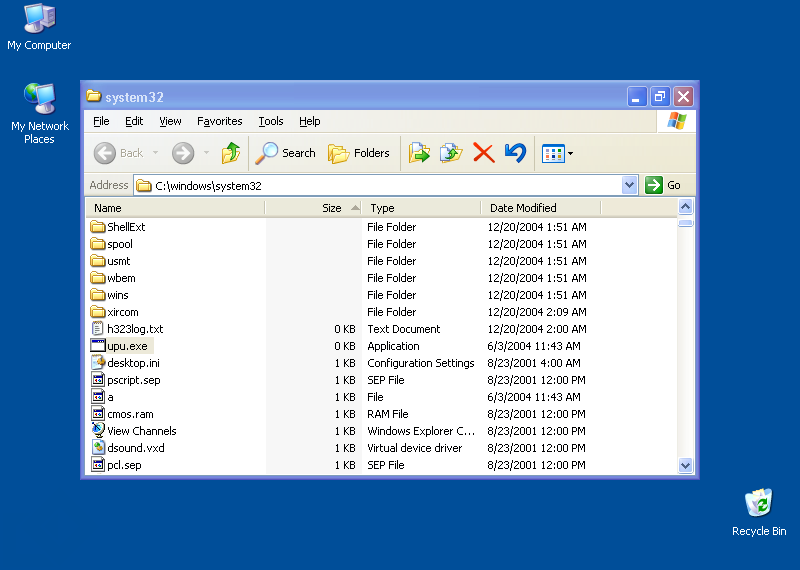Image resolution: width=800 pixels, height=570 pixels.
Task: Click the Back navigation button
Action: pos(118,153)
